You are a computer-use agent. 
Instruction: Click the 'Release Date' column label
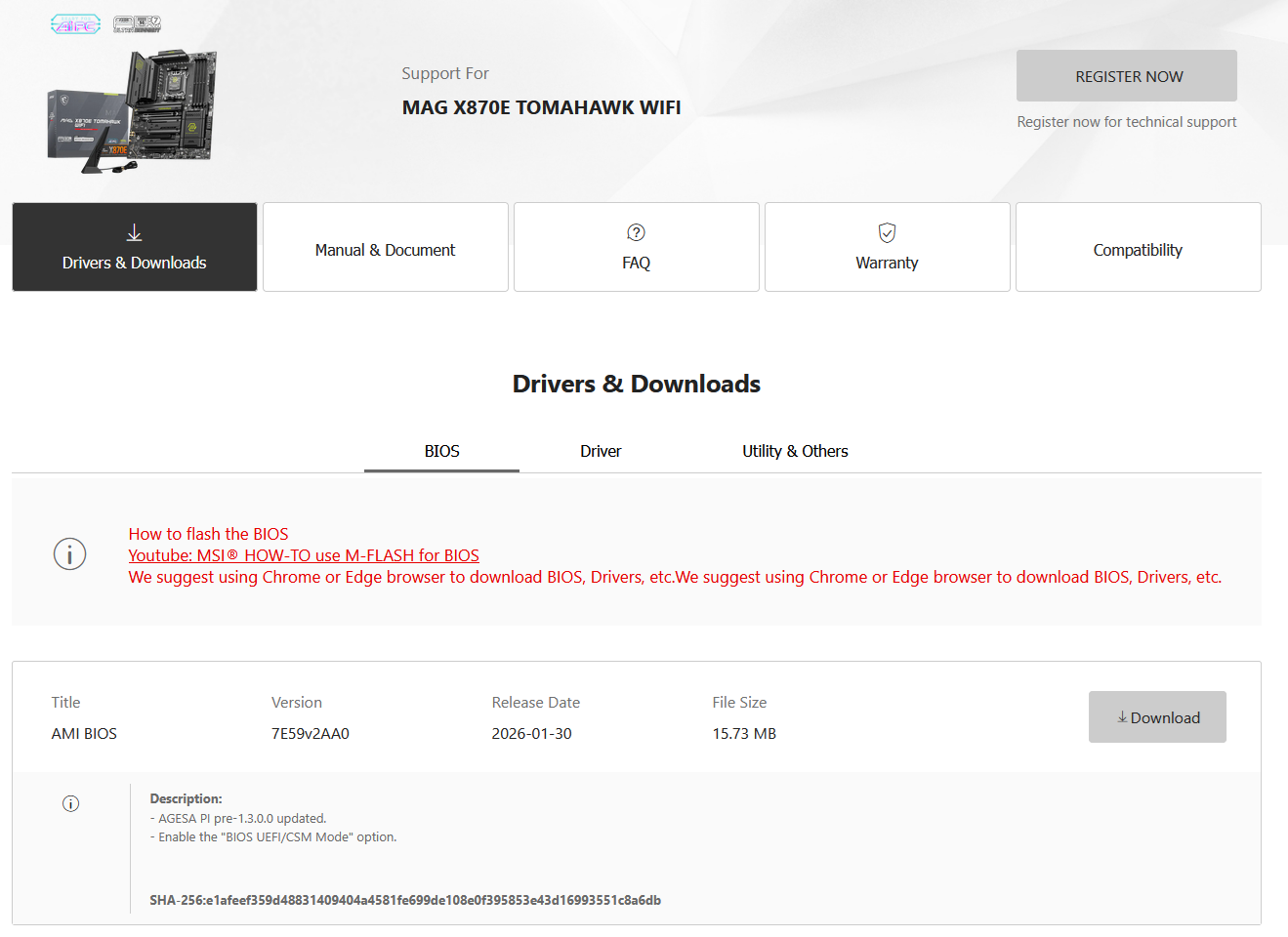click(x=536, y=703)
